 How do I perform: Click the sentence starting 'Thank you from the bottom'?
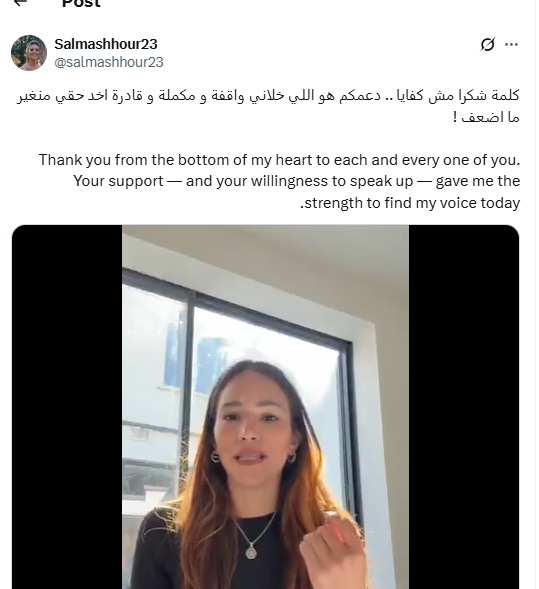click(279, 160)
